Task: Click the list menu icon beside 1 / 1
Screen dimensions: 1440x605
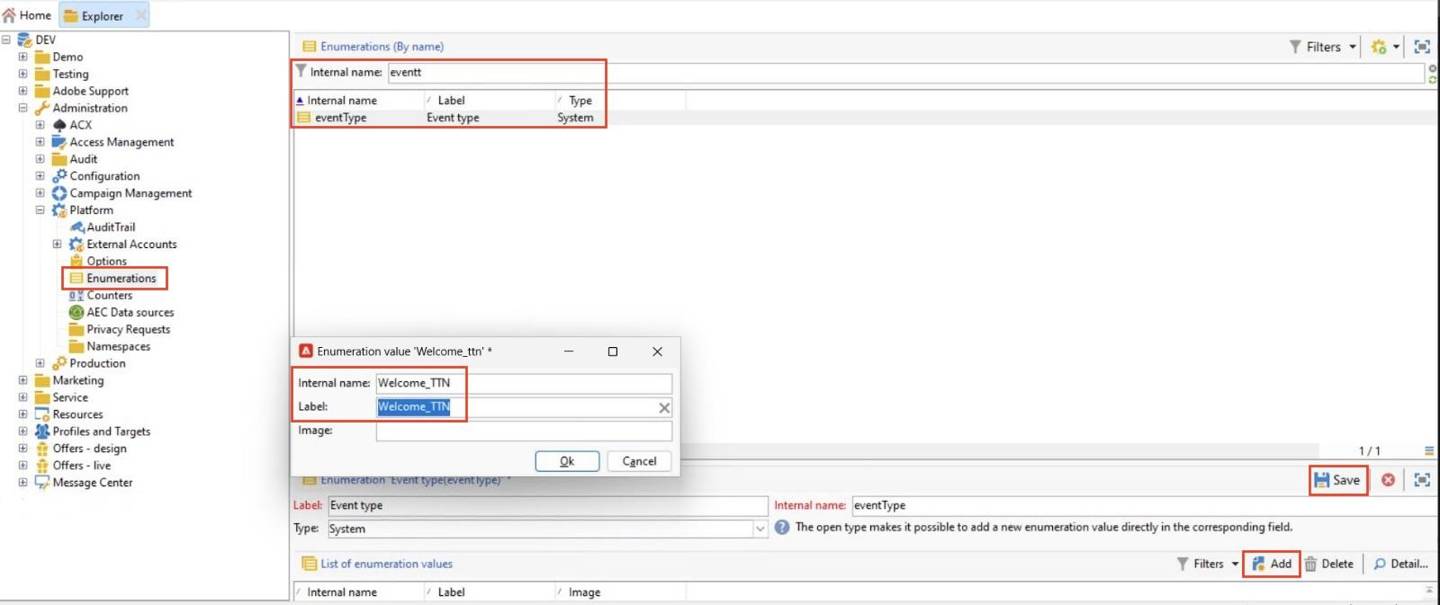Action: 1429,451
